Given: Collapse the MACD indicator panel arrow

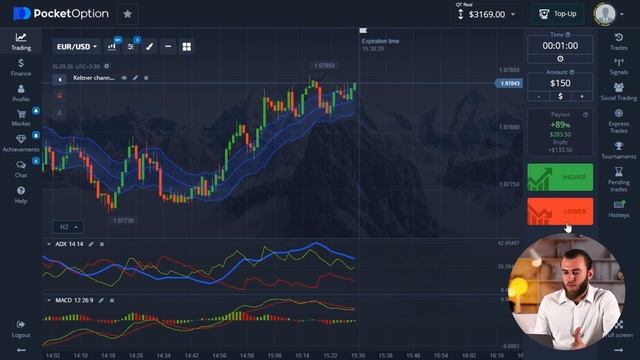Looking at the screenshot, I should (49, 300).
